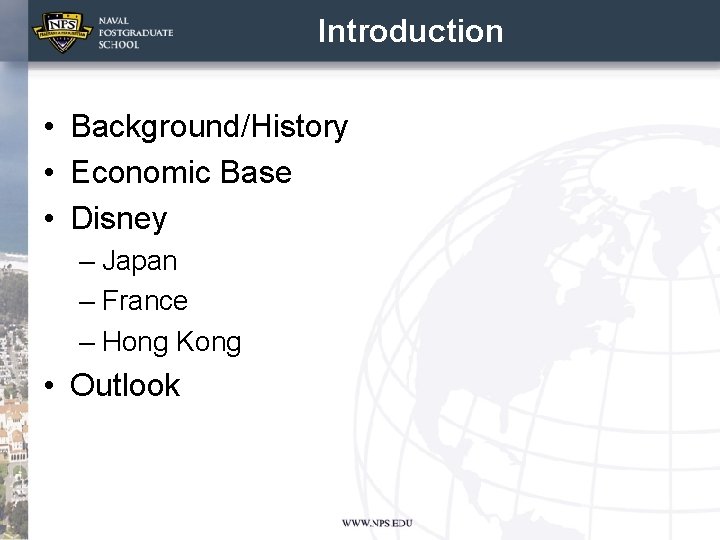Click the NPS shield logo

[62, 32]
